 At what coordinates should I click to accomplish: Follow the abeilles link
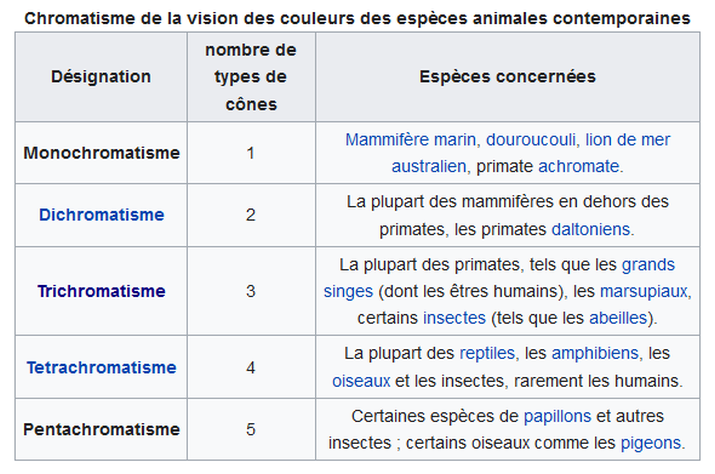tap(618, 318)
